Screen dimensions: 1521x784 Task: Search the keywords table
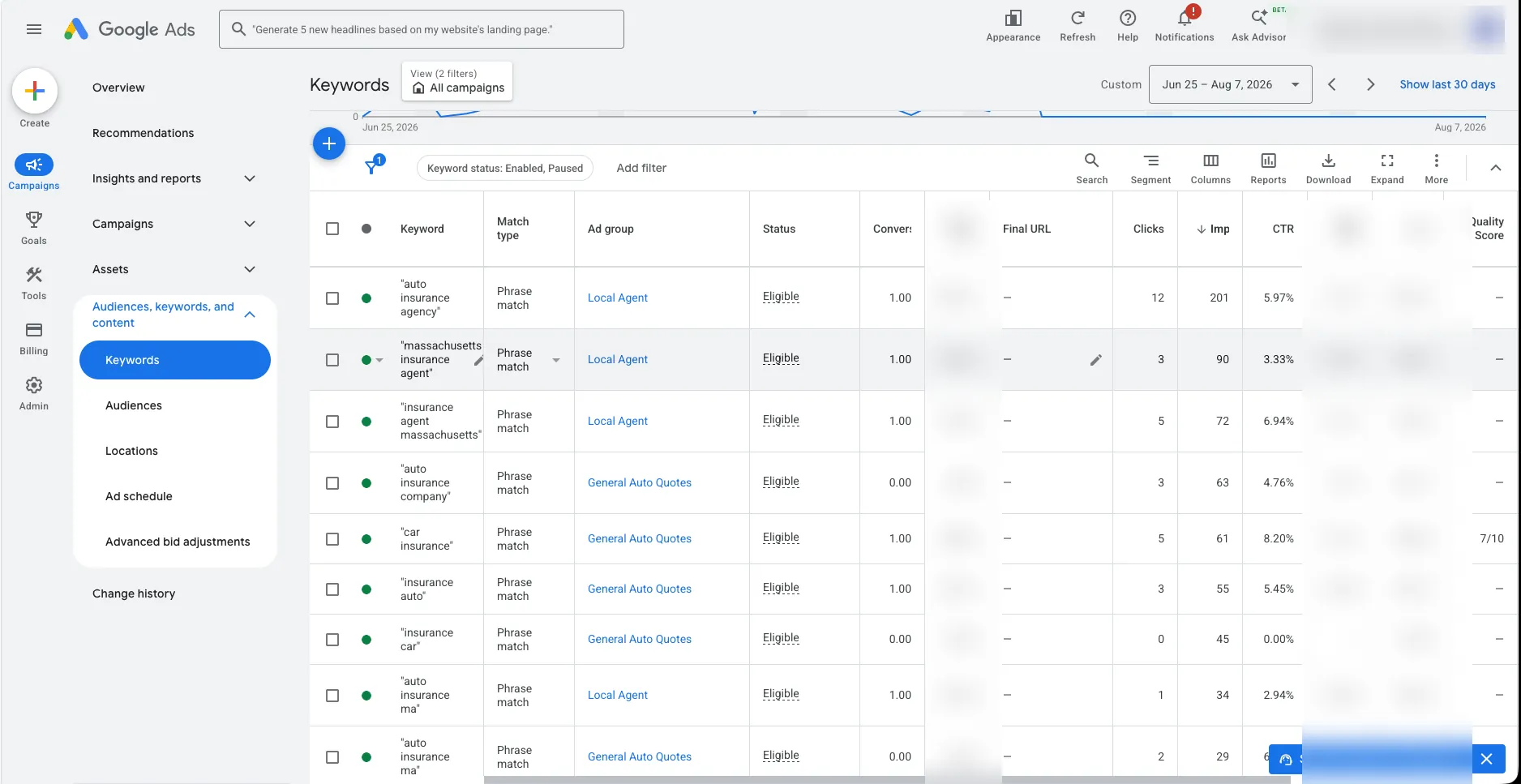click(x=1092, y=168)
